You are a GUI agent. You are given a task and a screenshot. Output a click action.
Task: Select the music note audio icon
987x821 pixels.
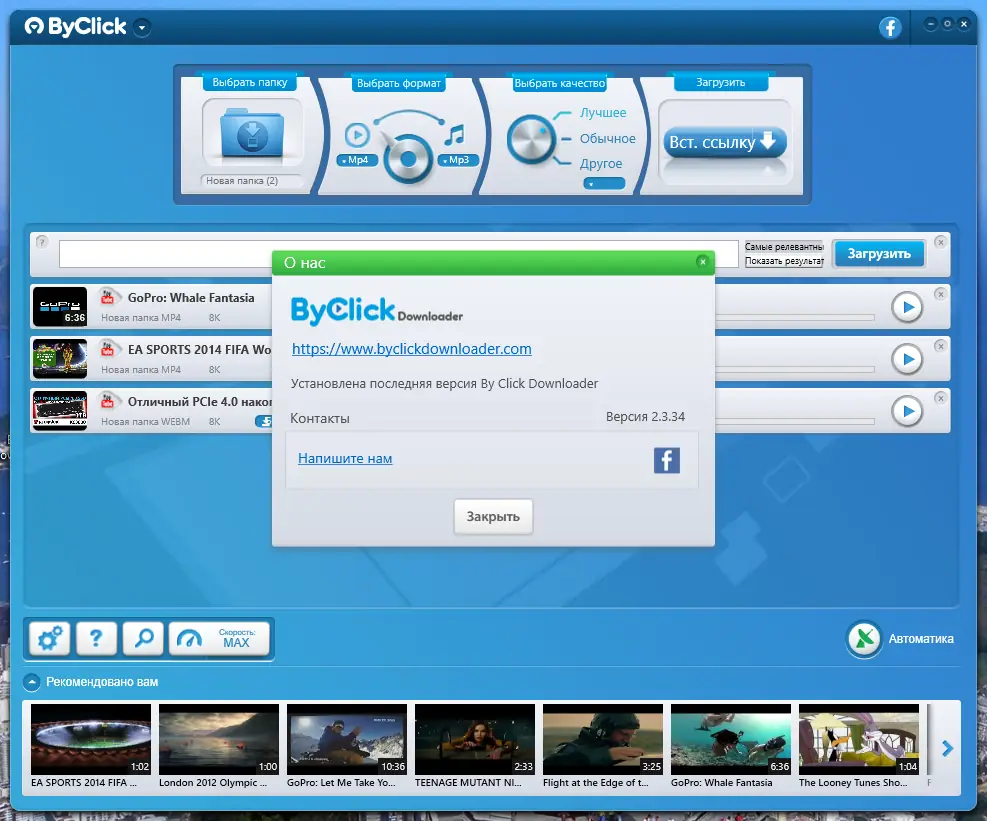point(455,134)
